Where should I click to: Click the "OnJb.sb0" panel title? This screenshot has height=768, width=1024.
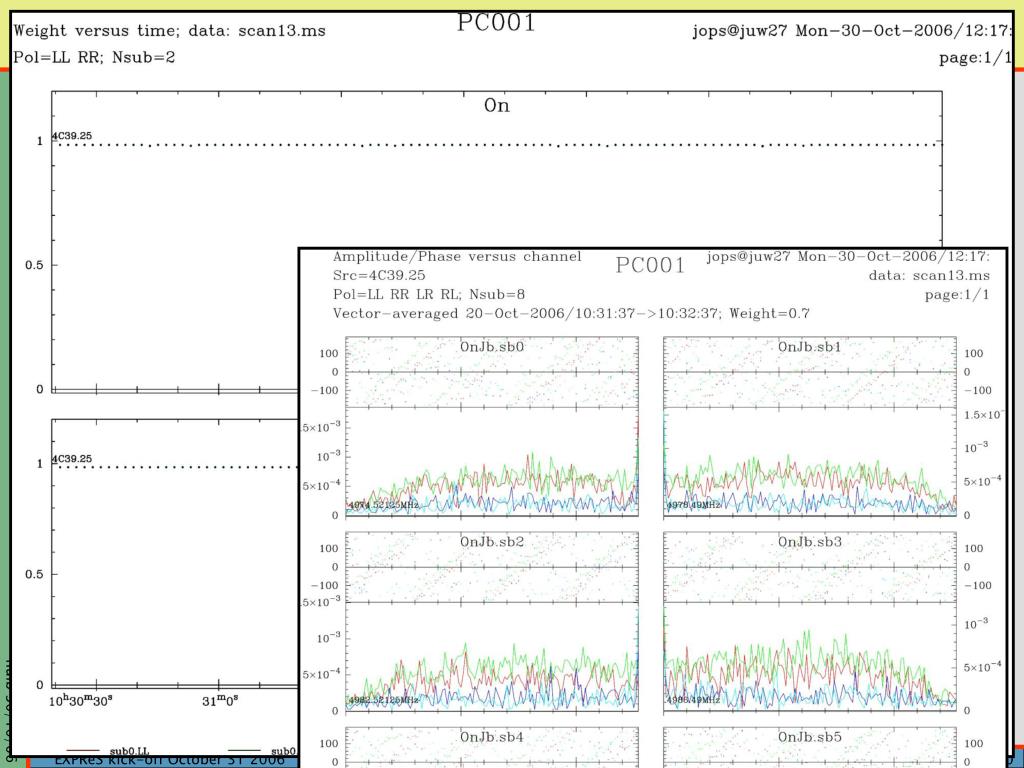pyautogui.click(x=492, y=347)
